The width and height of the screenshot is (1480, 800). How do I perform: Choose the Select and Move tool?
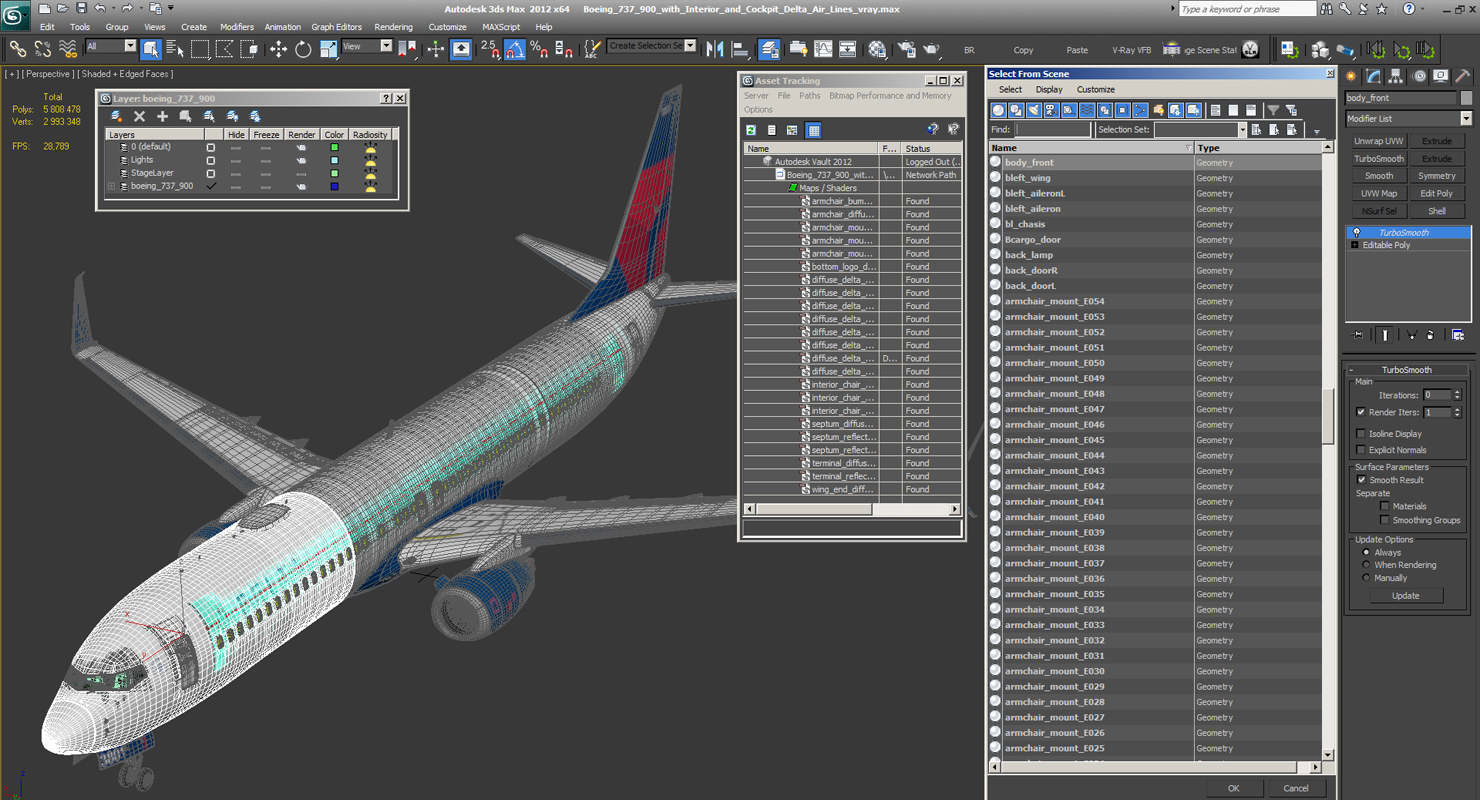(x=278, y=49)
